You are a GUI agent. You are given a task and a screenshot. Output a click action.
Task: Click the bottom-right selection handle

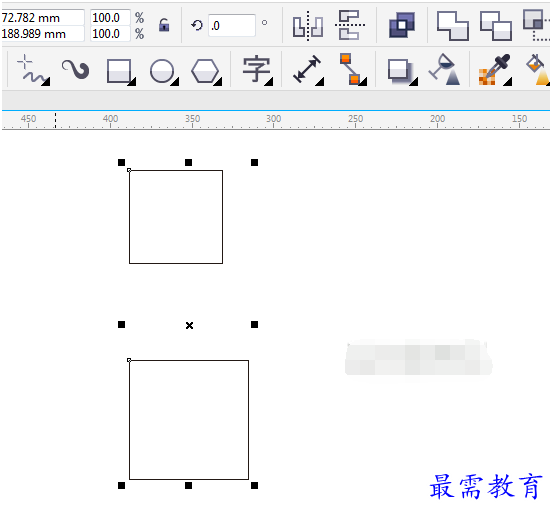(254, 485)
